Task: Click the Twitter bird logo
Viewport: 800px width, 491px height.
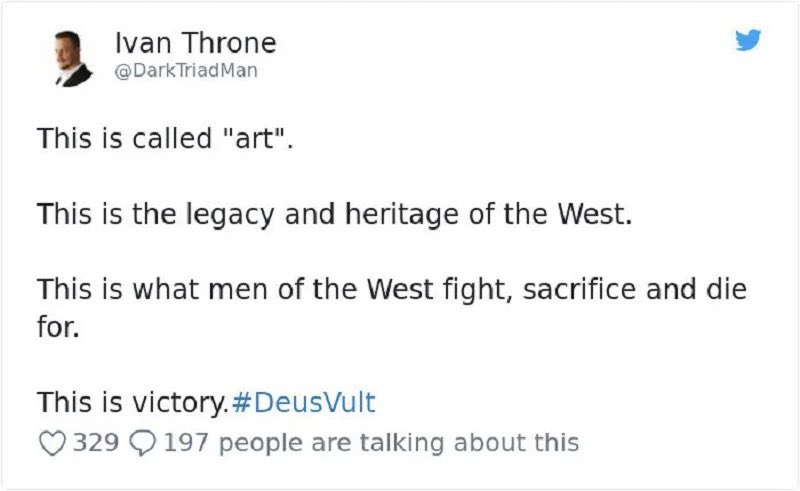Action: pos(746,39)
